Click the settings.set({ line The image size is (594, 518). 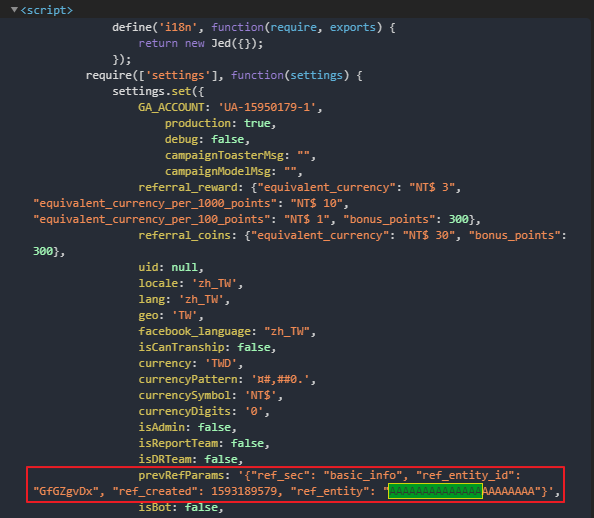pyautogui.click(x=158, y=91)
